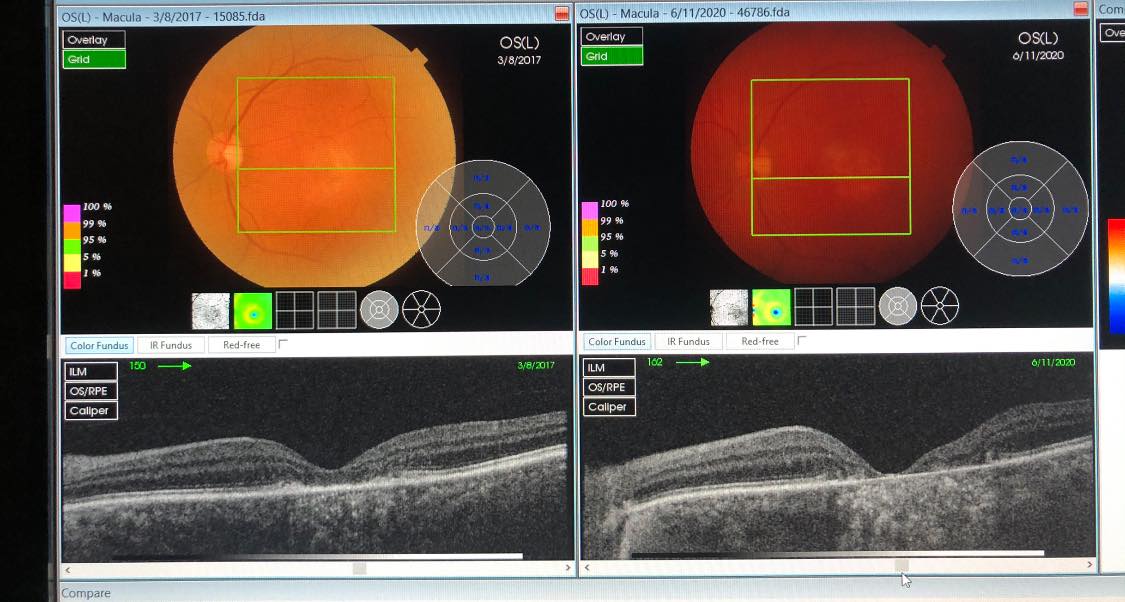Click the ILM button on the 2017 scan
The image size is (1125, 602).
click(91, 372)
